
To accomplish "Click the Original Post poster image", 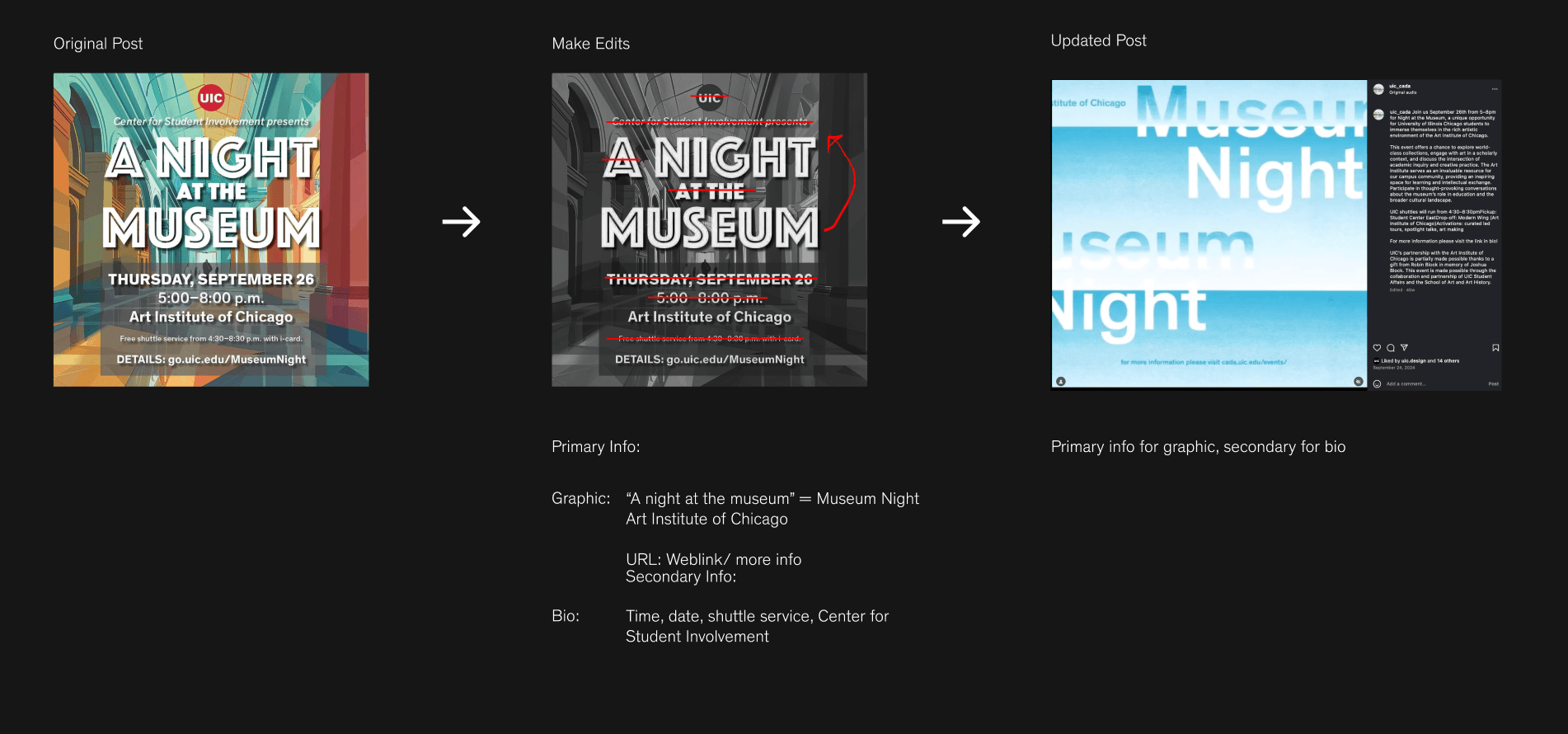I will (x=211, y=230).
